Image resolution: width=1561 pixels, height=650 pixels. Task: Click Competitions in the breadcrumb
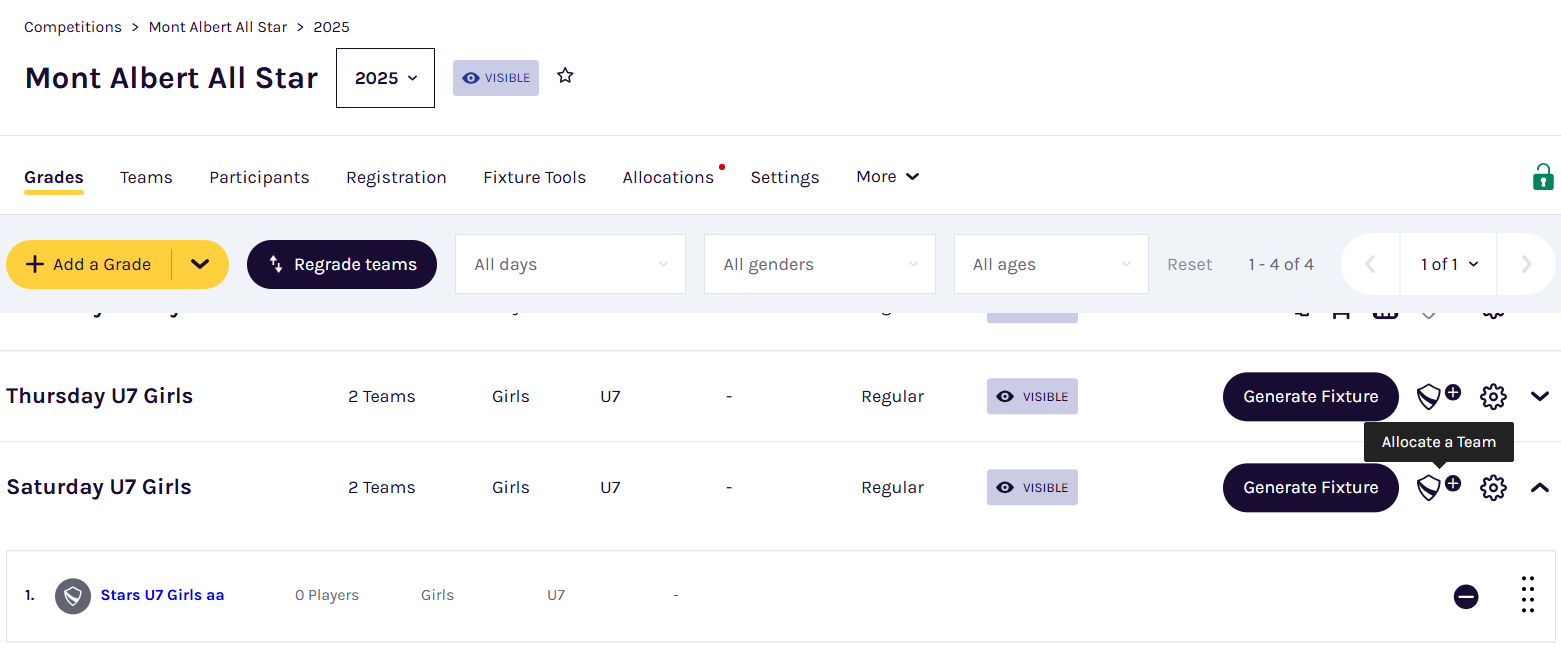pos(73,27)
